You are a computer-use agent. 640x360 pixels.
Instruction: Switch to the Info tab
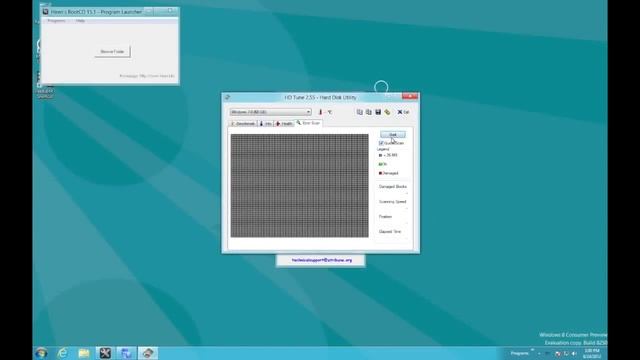pyautogui.click(x=266, y=123)
